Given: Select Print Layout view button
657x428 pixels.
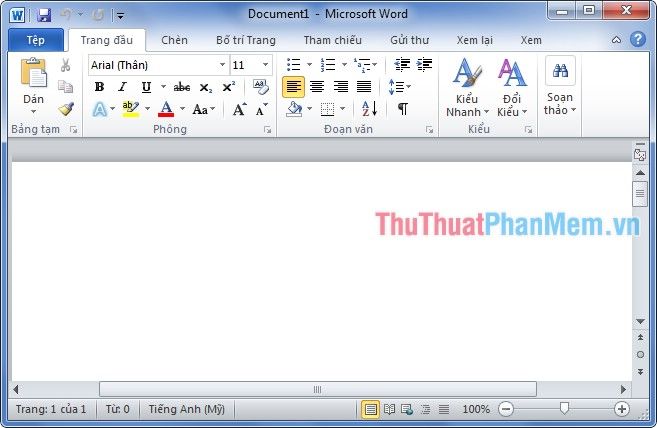Looking at the screenshot, I should click(370, 409).
